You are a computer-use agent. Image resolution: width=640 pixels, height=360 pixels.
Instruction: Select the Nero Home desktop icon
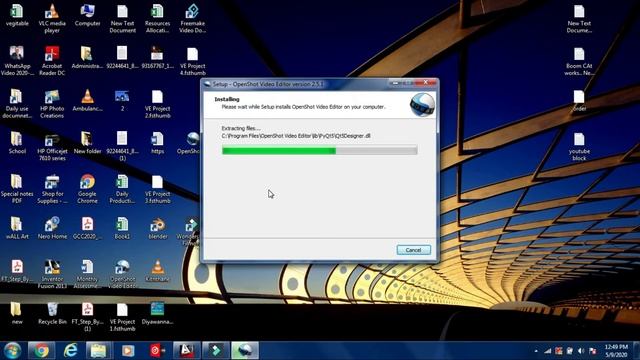pos(52,228)
